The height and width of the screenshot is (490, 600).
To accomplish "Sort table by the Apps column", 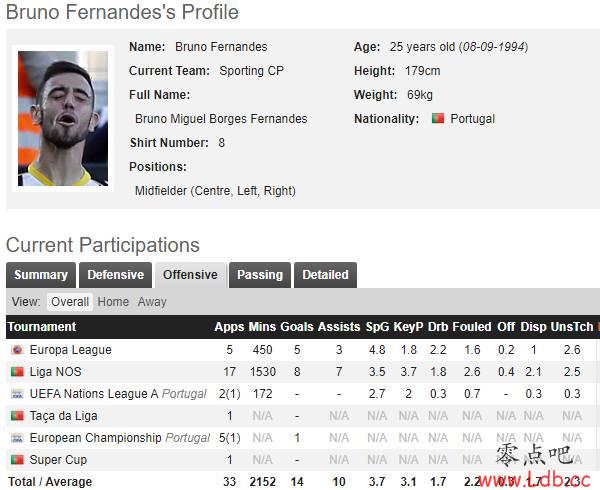I will pyautogui.click(x=229, y=327).
